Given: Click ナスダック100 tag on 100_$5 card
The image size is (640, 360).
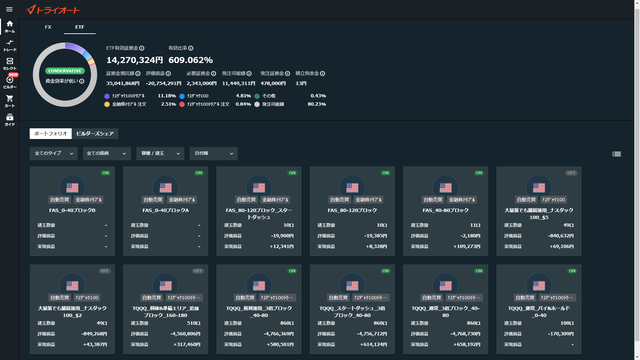Looking at the screenshot, I should click(x=553, y=200).
